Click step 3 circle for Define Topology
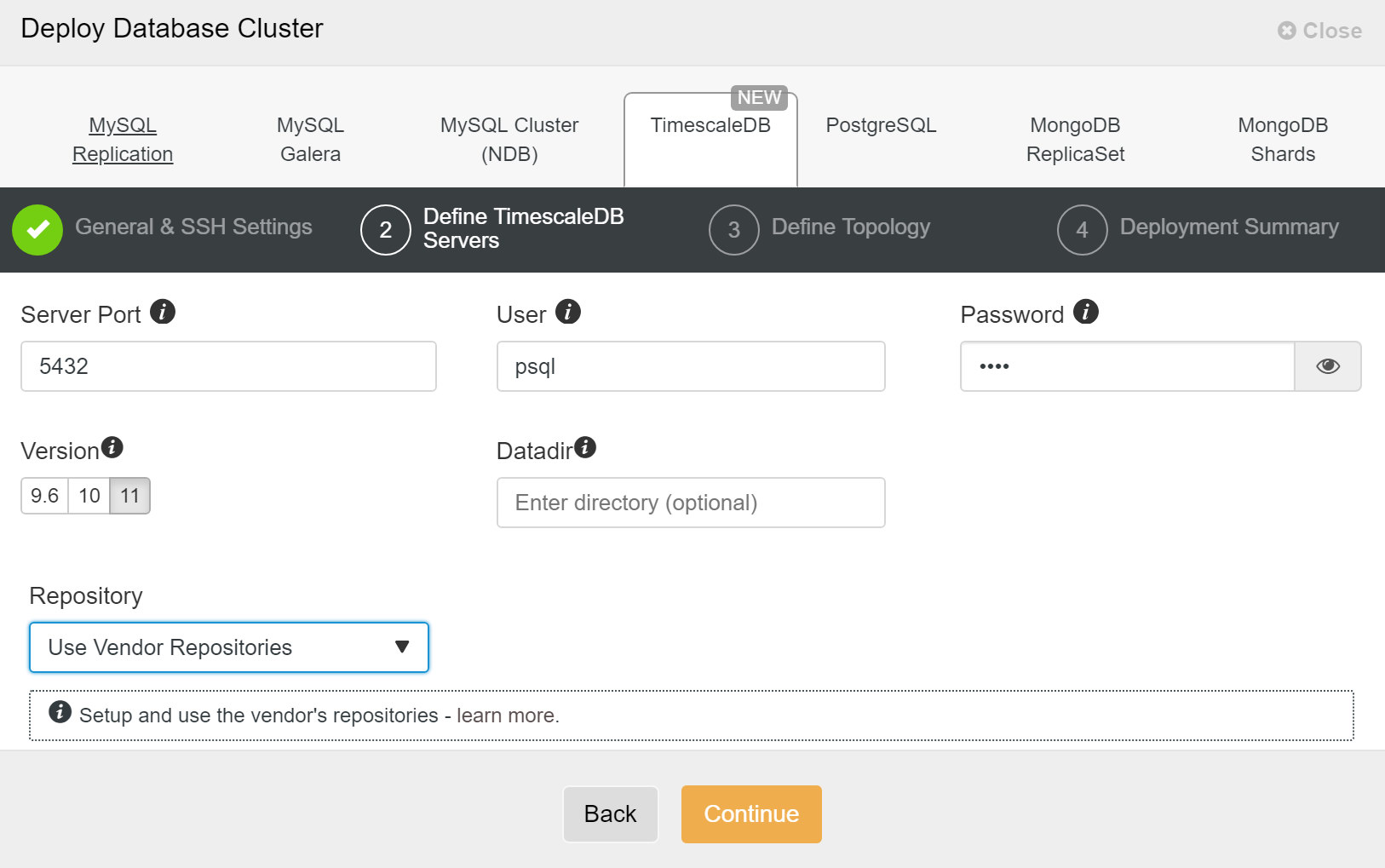Viewport: 1385px width, 868px height. (734, 230)
